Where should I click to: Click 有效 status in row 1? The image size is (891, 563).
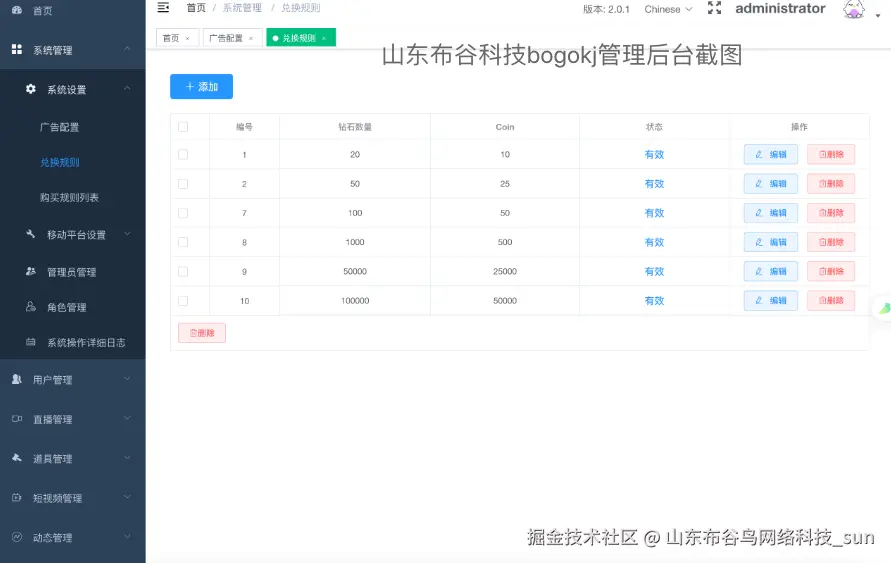point(654,155)
